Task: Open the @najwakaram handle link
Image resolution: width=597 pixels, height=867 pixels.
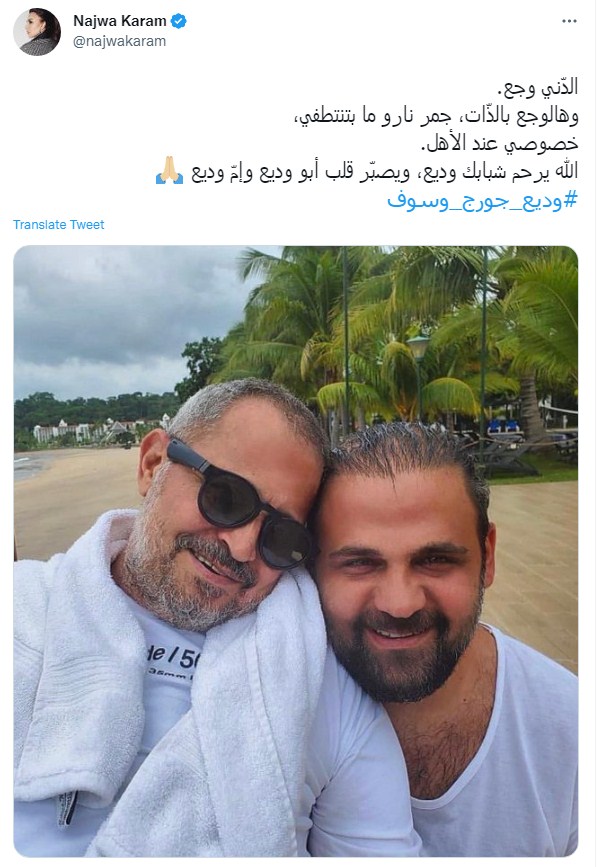Action: click(x=119, y=41)
